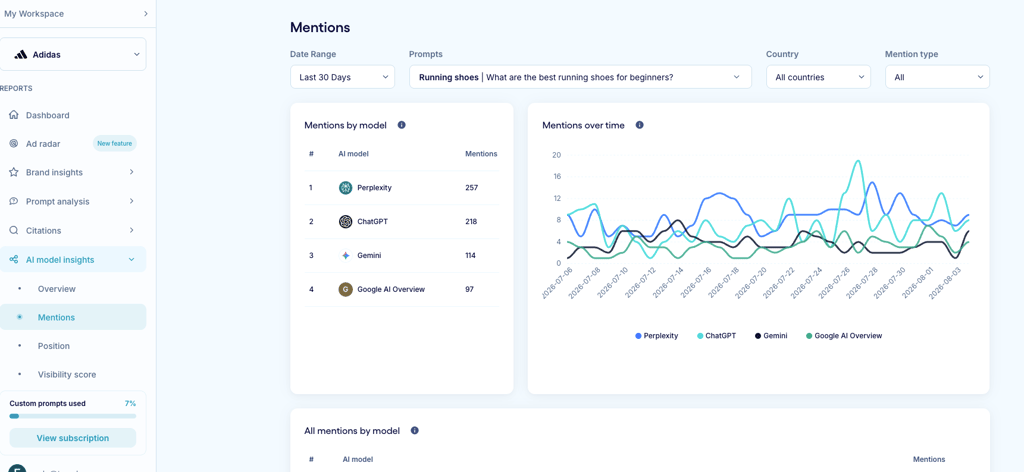Click ChatGPT row mentions value 218
This screenshot has height=472, width=1024.
coord(471,222)
